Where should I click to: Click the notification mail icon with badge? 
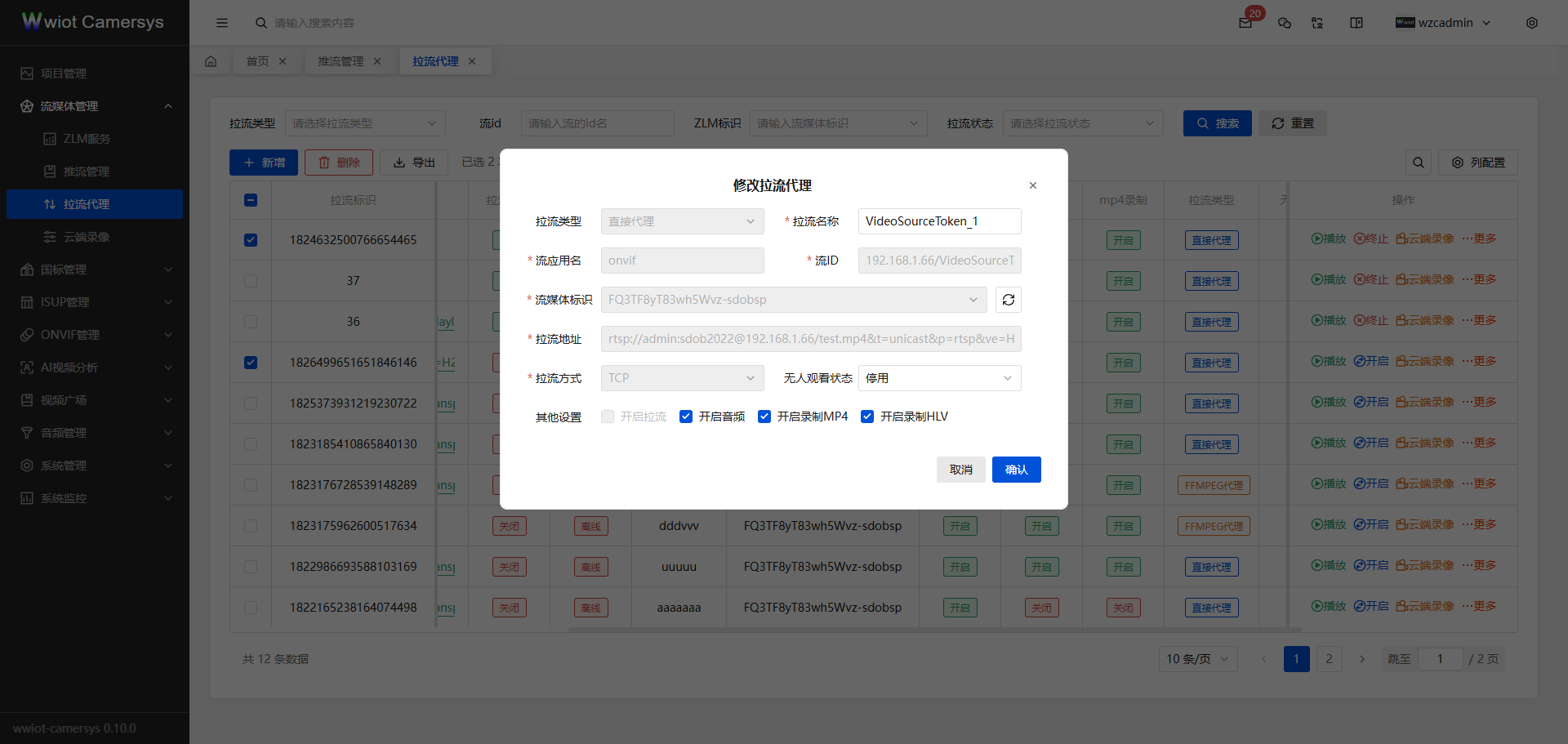pyautogui.click(x=1245, y=23)
